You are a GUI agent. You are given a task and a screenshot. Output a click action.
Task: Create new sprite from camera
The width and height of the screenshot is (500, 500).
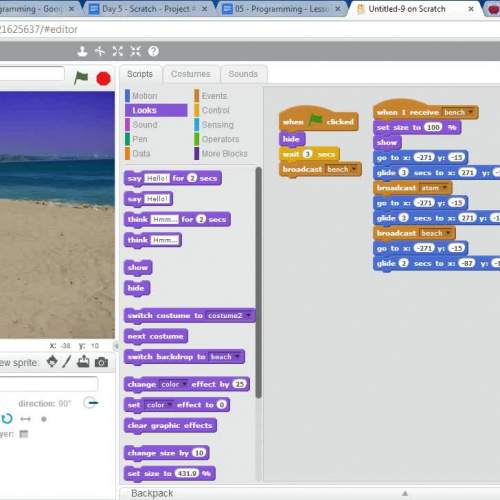click(101, 362)
